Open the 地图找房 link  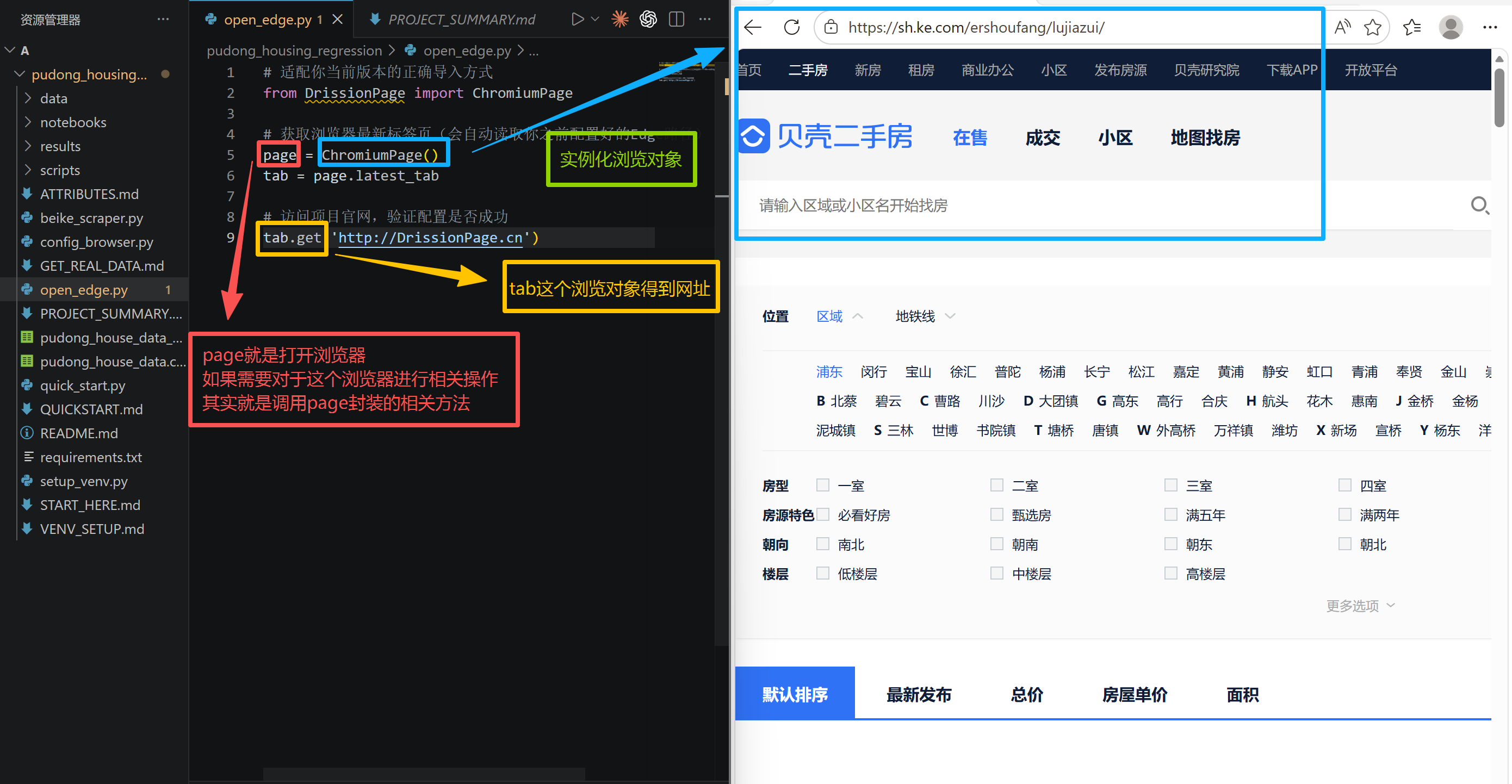point(1205,138)
